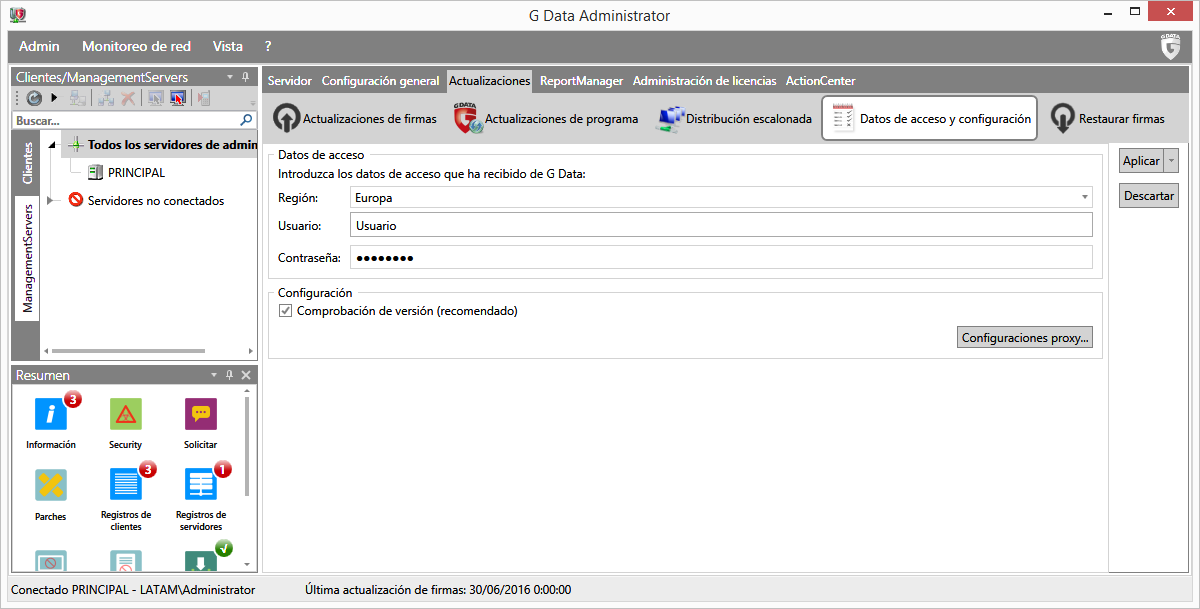Click the search magnifier in Buscar field
The image size is (1200, 609).
point(247,120)
